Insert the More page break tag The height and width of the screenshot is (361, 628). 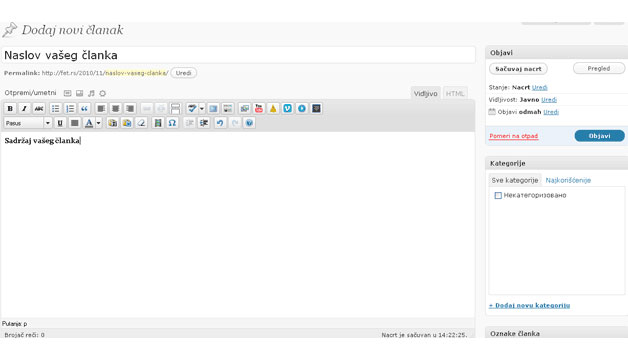(175, 109)
